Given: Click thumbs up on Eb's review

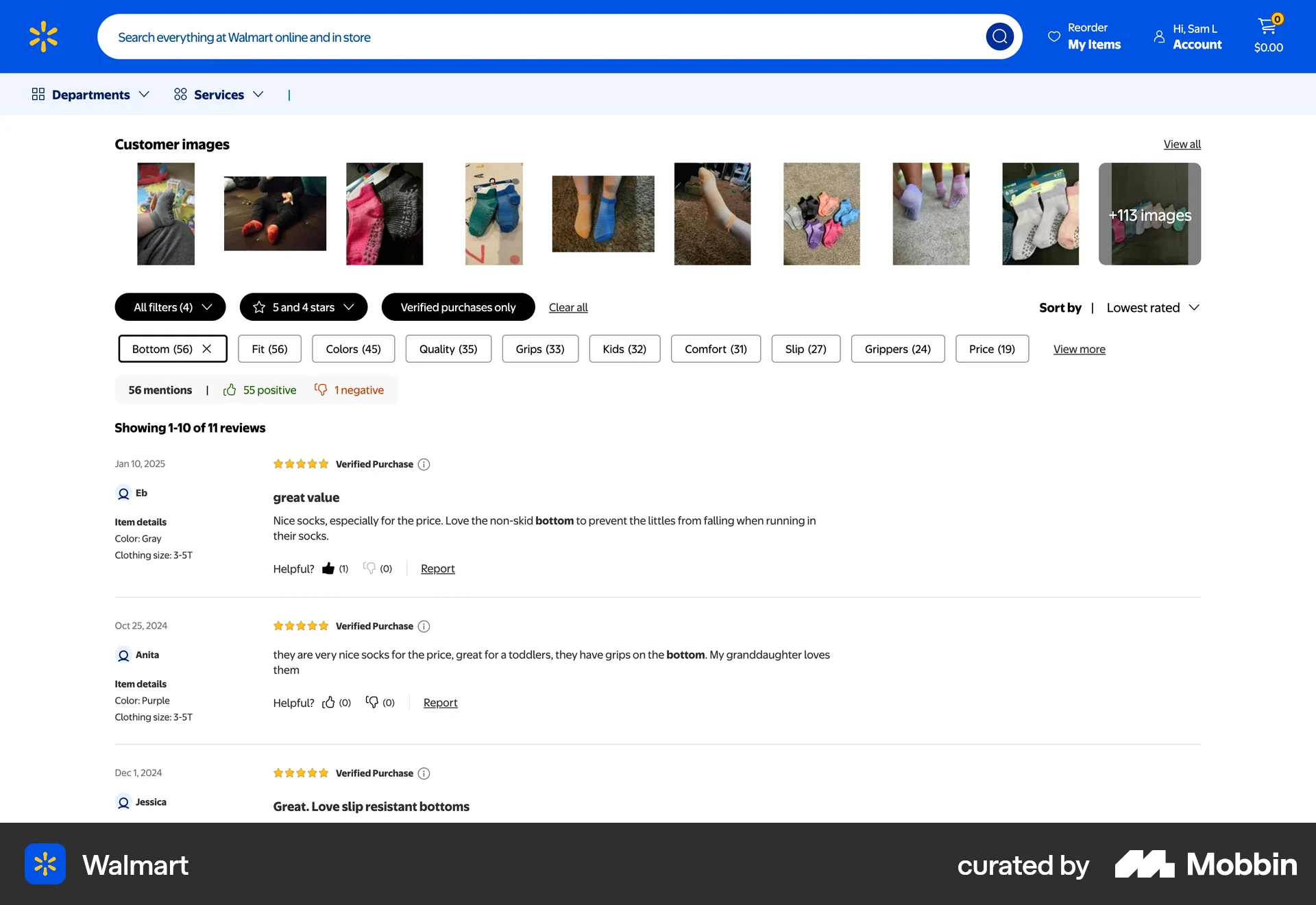Looking at the screenshot, I should coord(328,568).
